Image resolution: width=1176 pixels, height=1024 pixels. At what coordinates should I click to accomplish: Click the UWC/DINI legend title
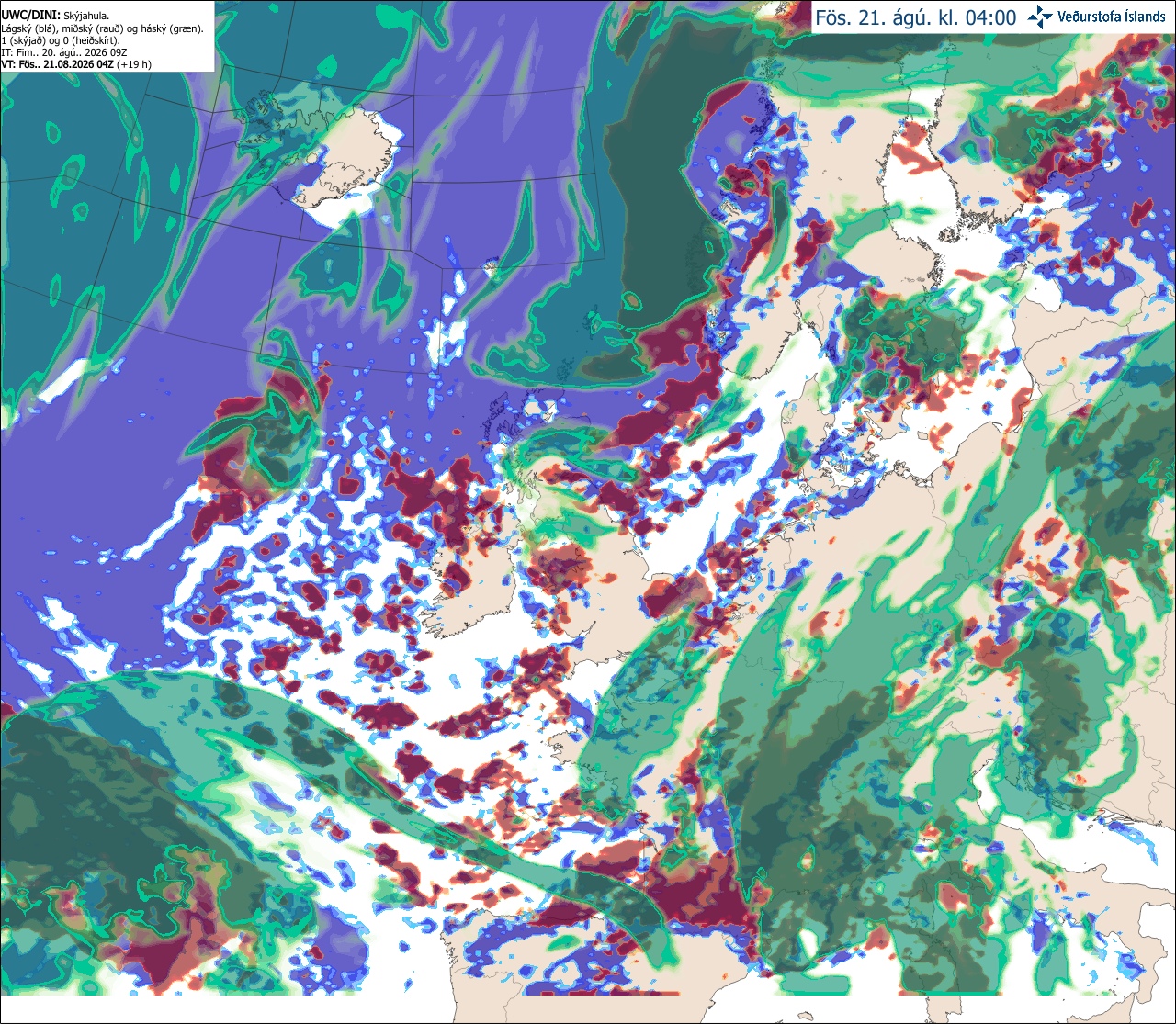30,15
